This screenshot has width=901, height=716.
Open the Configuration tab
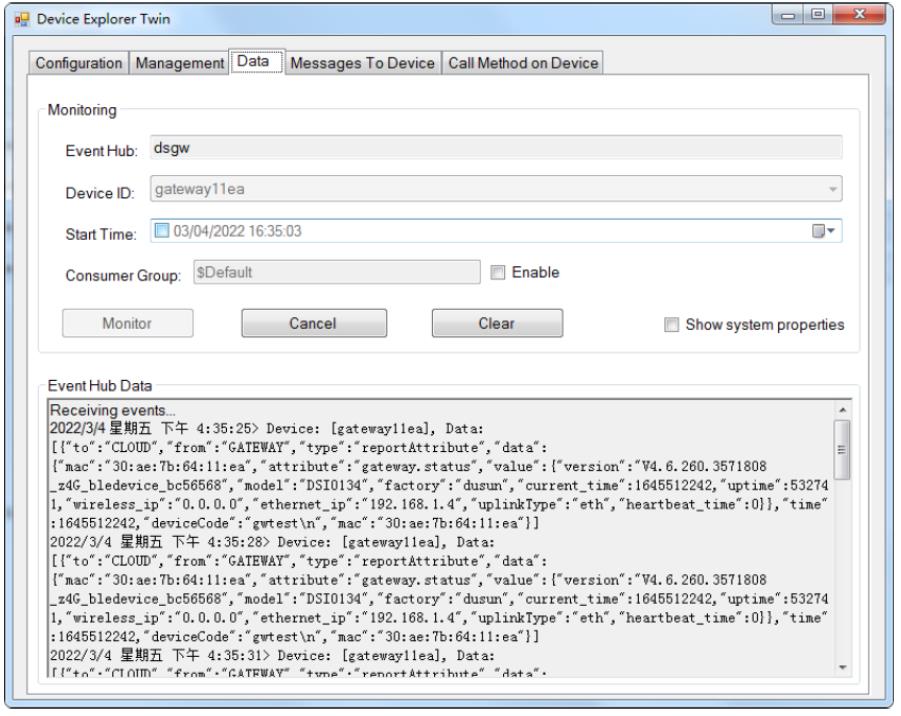[x=79, y=63]
